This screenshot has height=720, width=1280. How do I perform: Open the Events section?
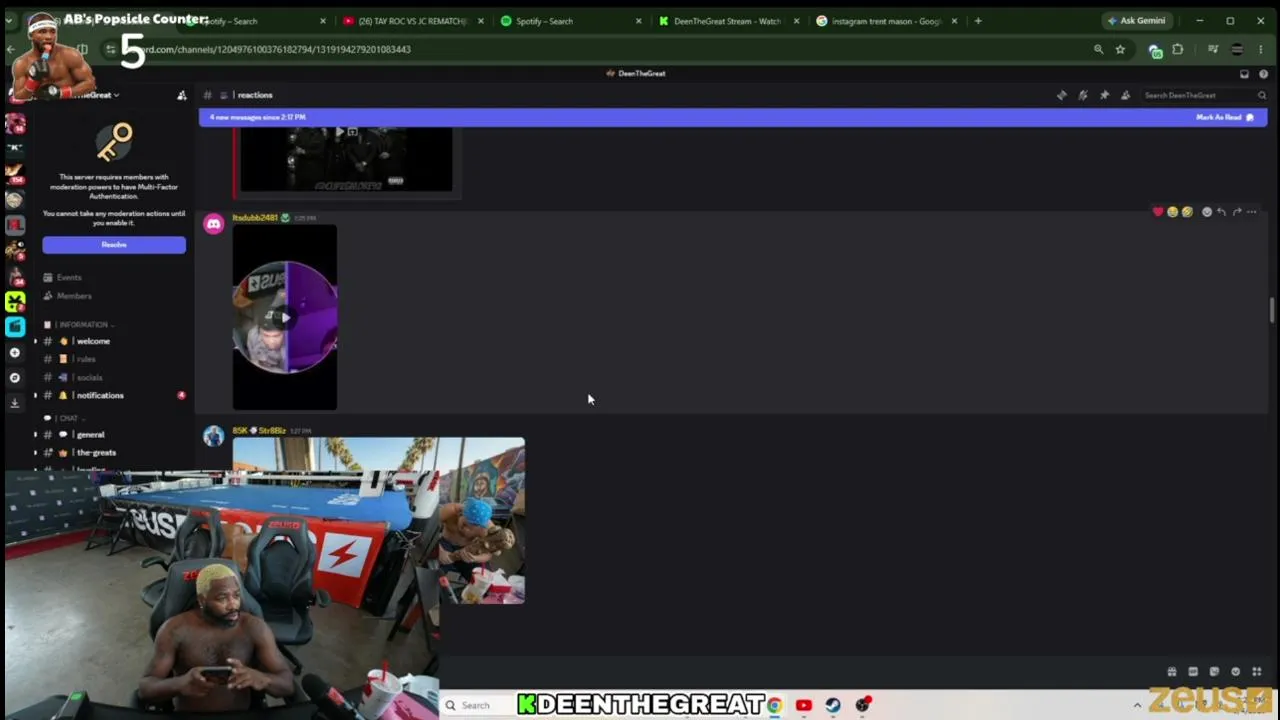point(69,277)
